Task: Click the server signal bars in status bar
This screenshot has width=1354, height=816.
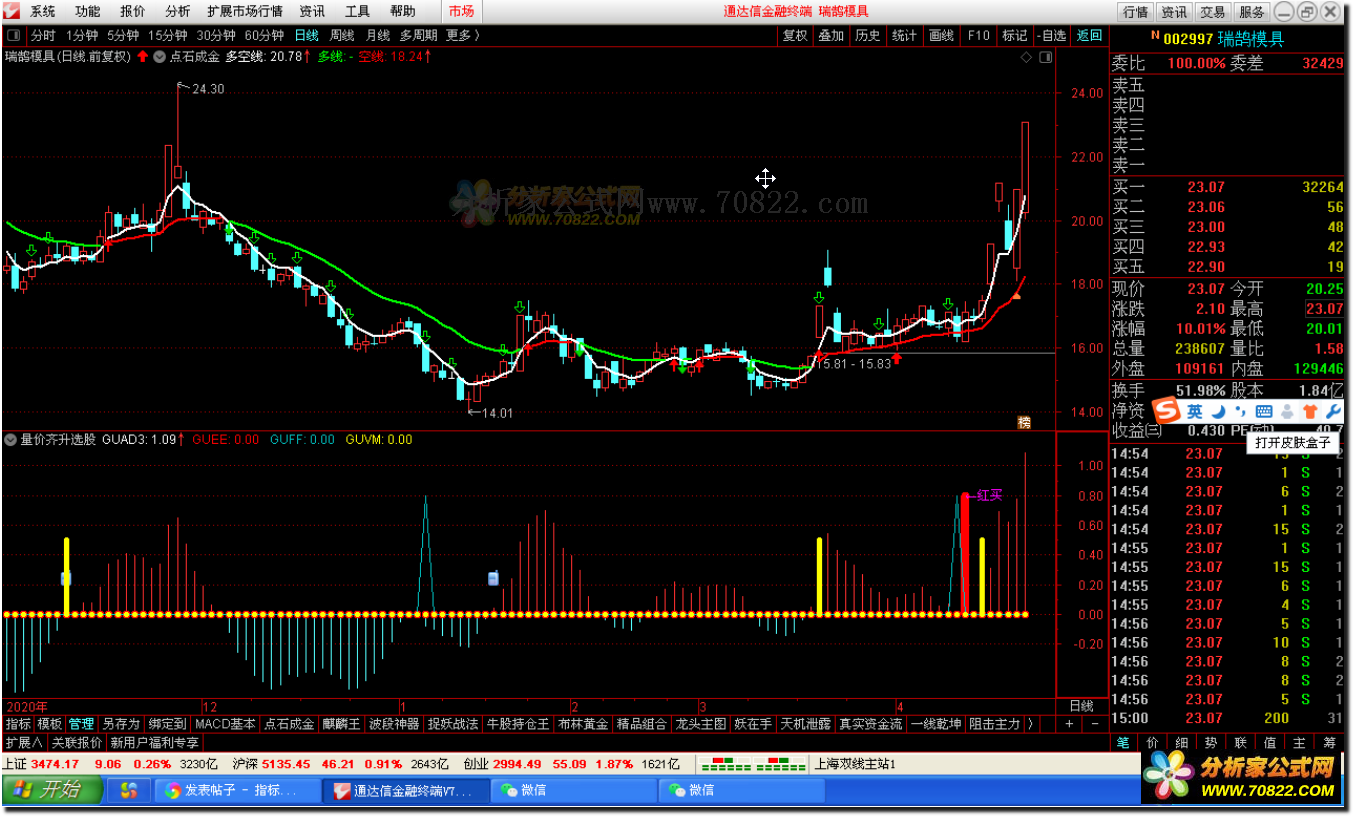Action: click(x=753, y=765)
